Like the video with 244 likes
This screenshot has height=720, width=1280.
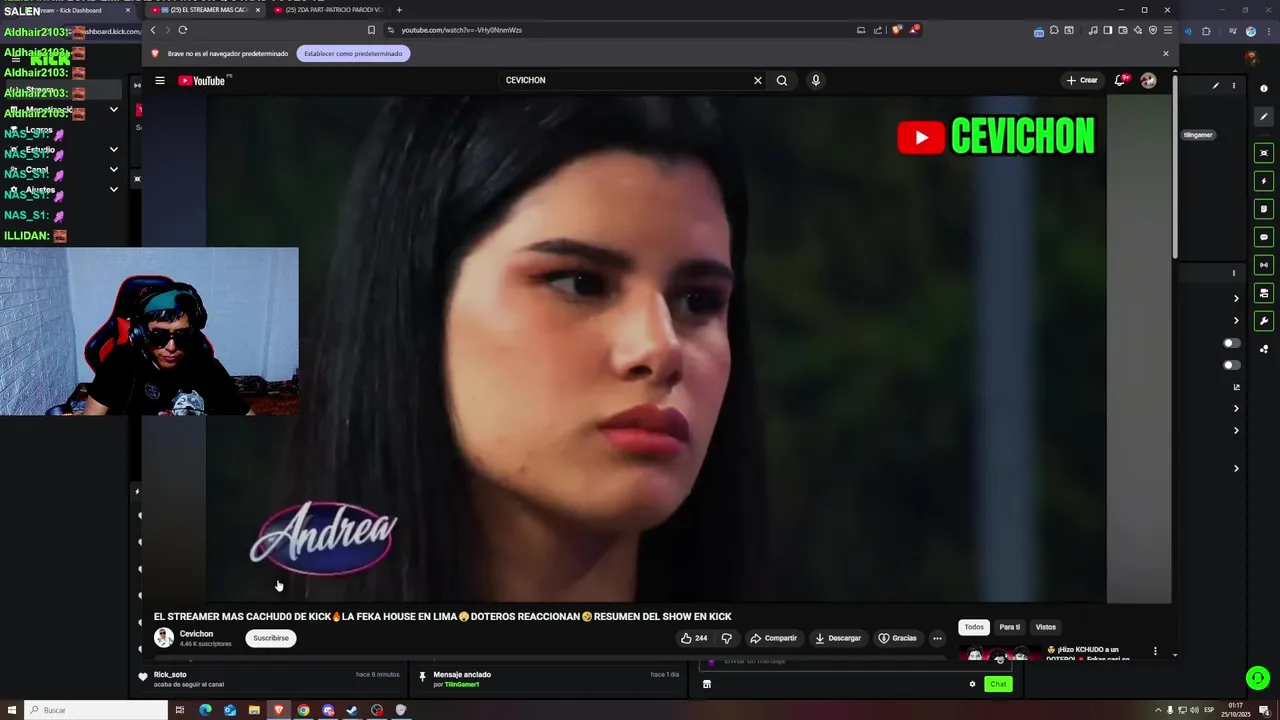click(x=694, y=638)
